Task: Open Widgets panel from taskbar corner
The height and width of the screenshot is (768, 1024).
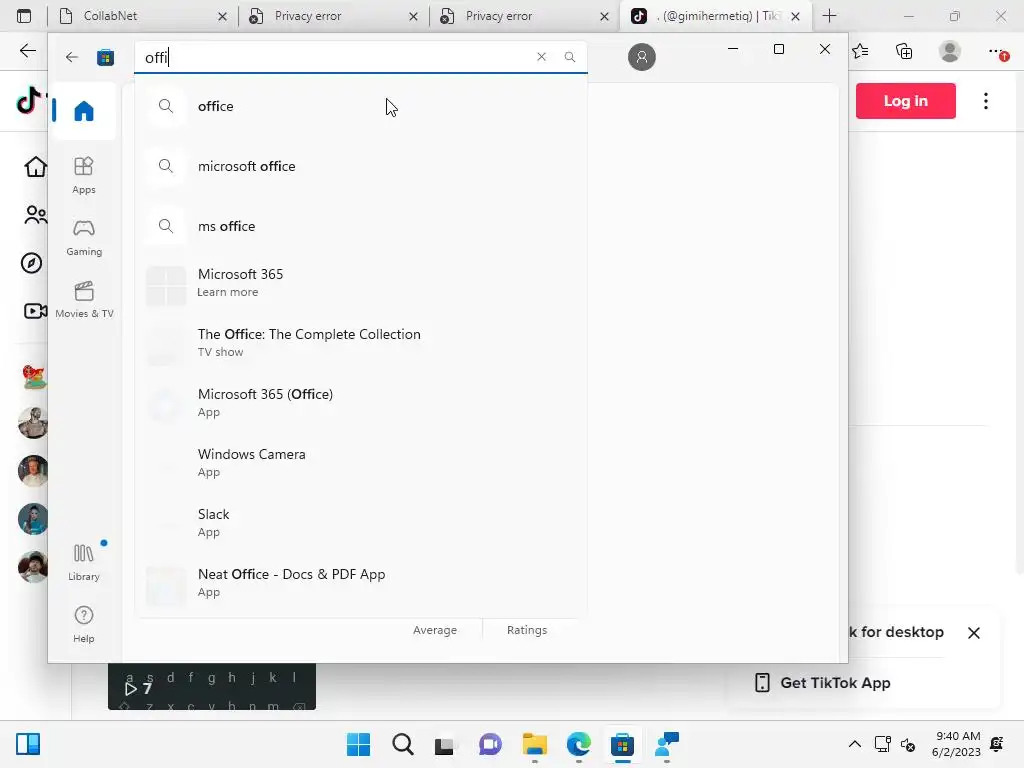Action: point(28,744)
